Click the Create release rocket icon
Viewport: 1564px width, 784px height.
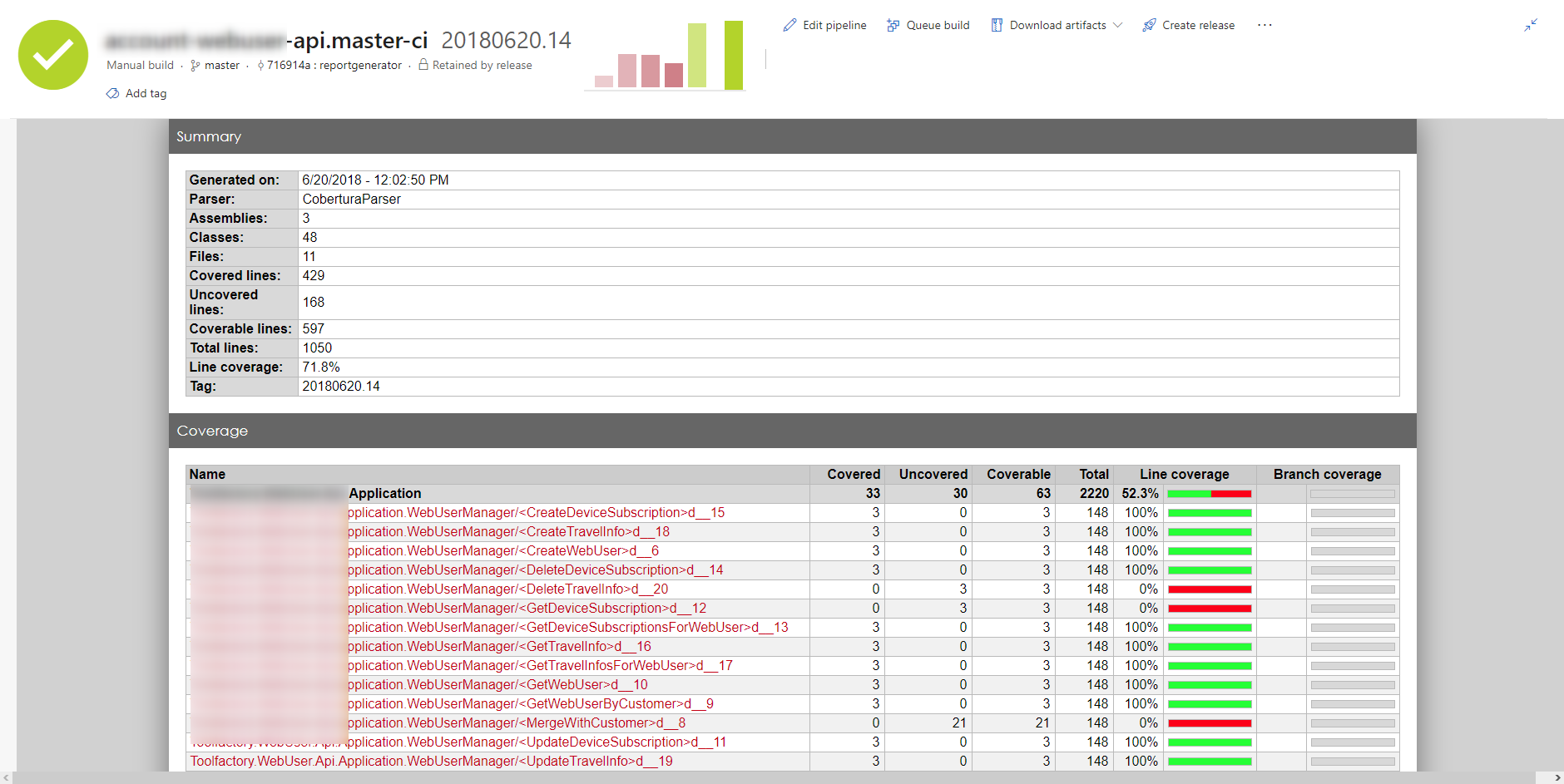tap(1150, 25)
